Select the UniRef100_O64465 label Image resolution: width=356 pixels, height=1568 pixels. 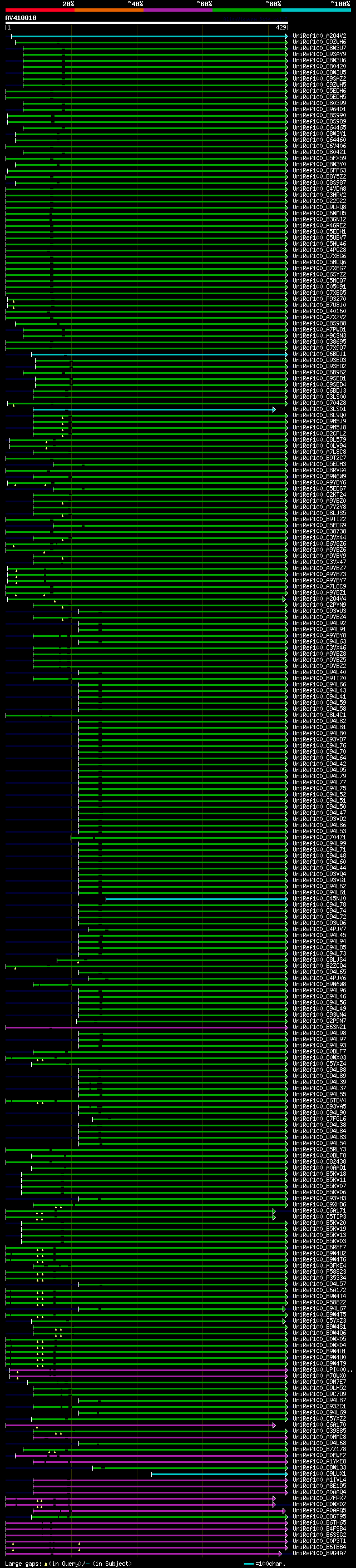tap(319, 128)
